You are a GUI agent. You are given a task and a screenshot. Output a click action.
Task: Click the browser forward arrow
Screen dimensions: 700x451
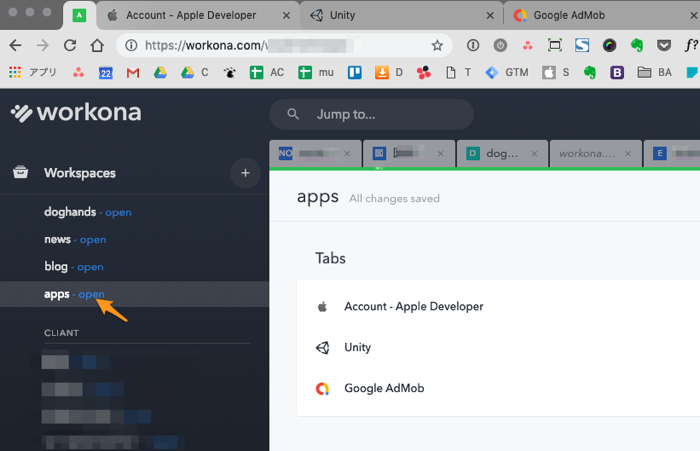point(42,45)
